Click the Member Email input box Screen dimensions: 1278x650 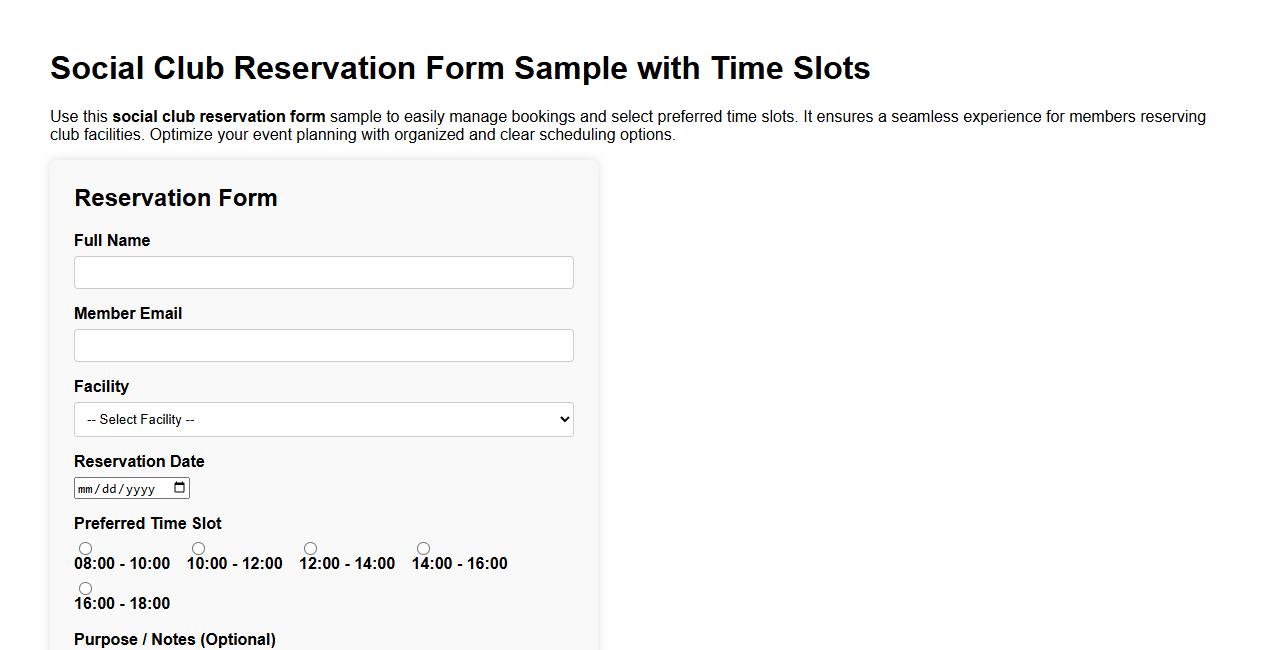tap(324, 345)
